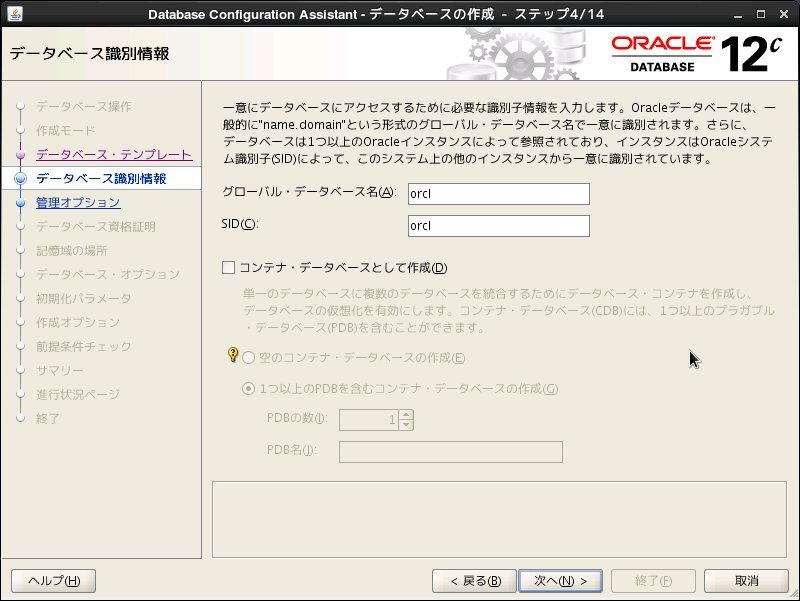Click the empty message area panel

click(x=499, y=519)
